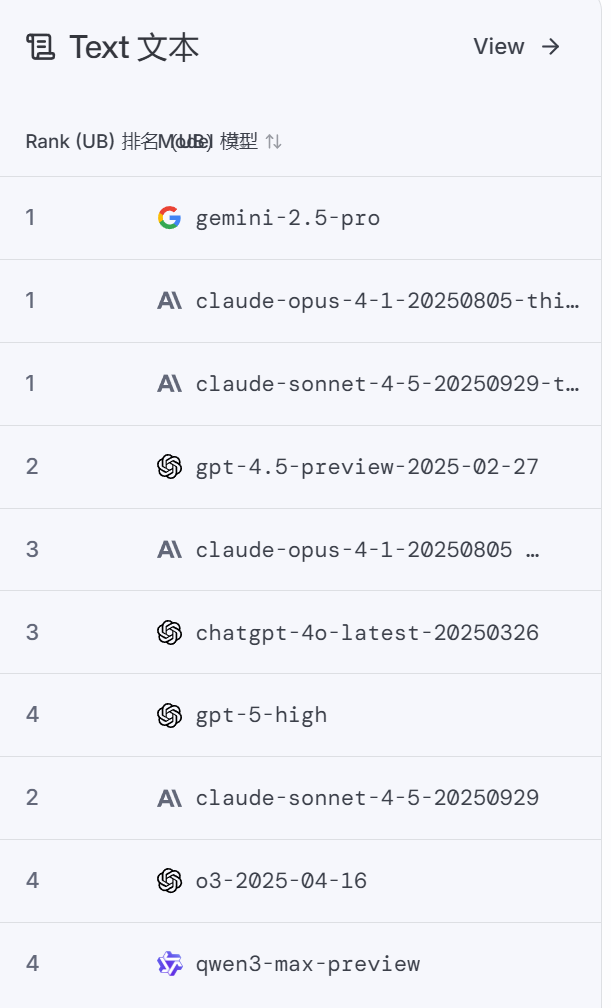Image resolution: width=611 pixels, height=1008 pixels.
Task: Click the Text scroll icon in header
Action: coord(40,47)
